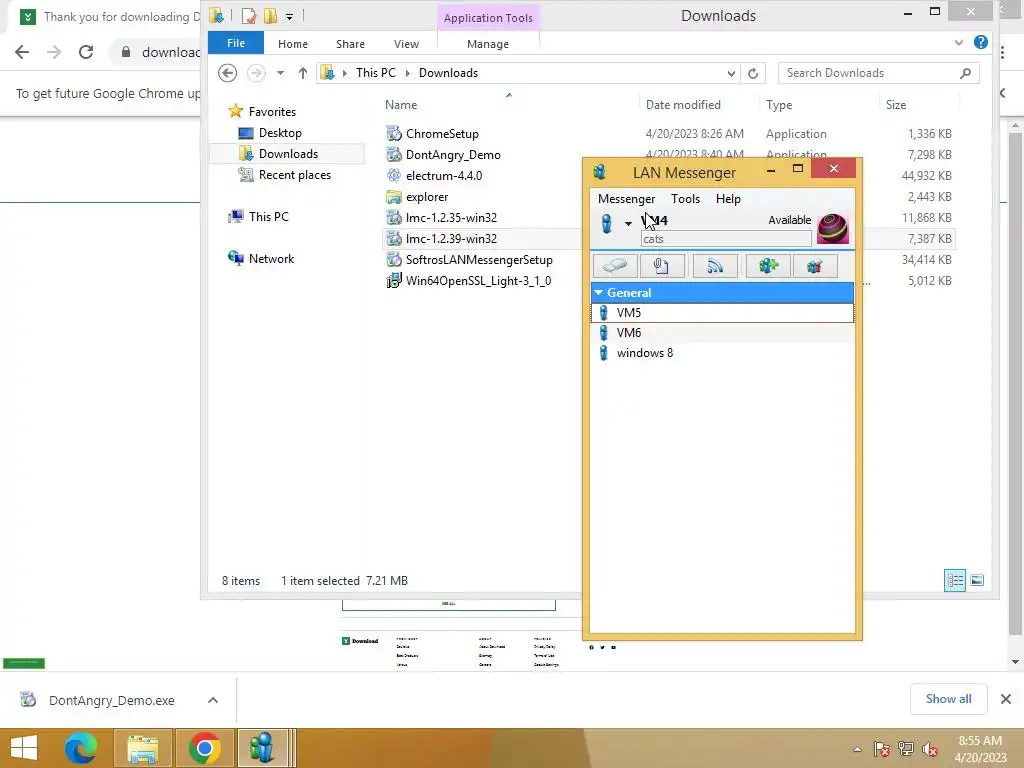Click the public chat group icon
The image size is (1024, 768).
click(x=815, y=266)
